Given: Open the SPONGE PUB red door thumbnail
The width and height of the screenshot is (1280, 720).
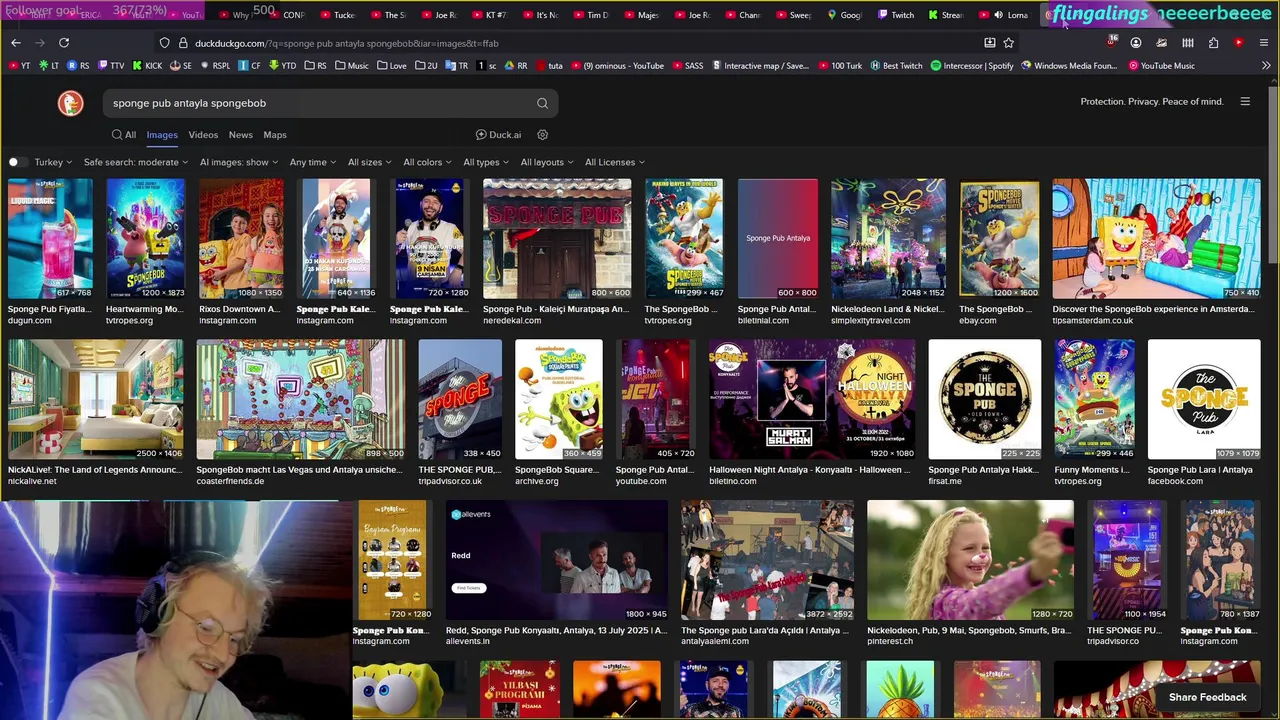Looking at the screenshot, I should 557,239.
